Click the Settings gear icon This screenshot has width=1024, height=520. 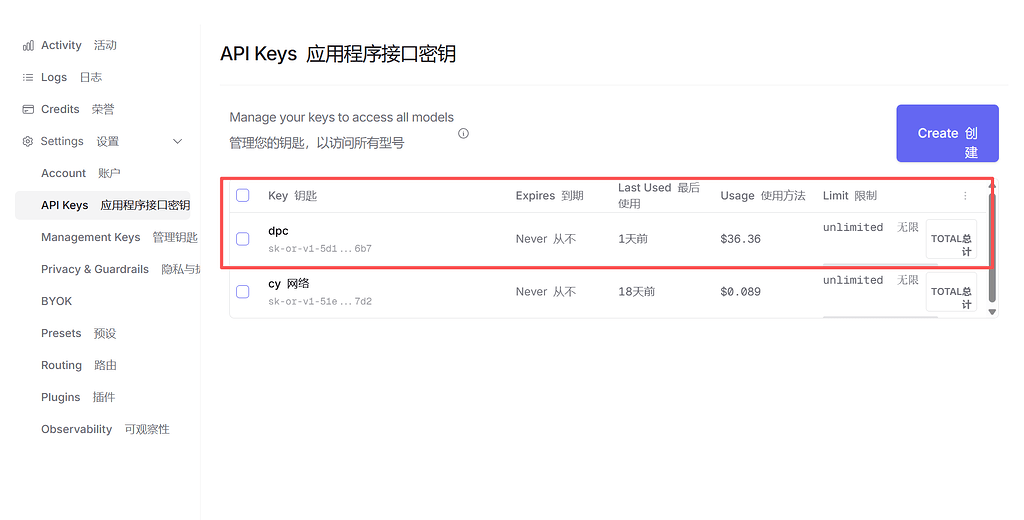[x=27, y=141]
